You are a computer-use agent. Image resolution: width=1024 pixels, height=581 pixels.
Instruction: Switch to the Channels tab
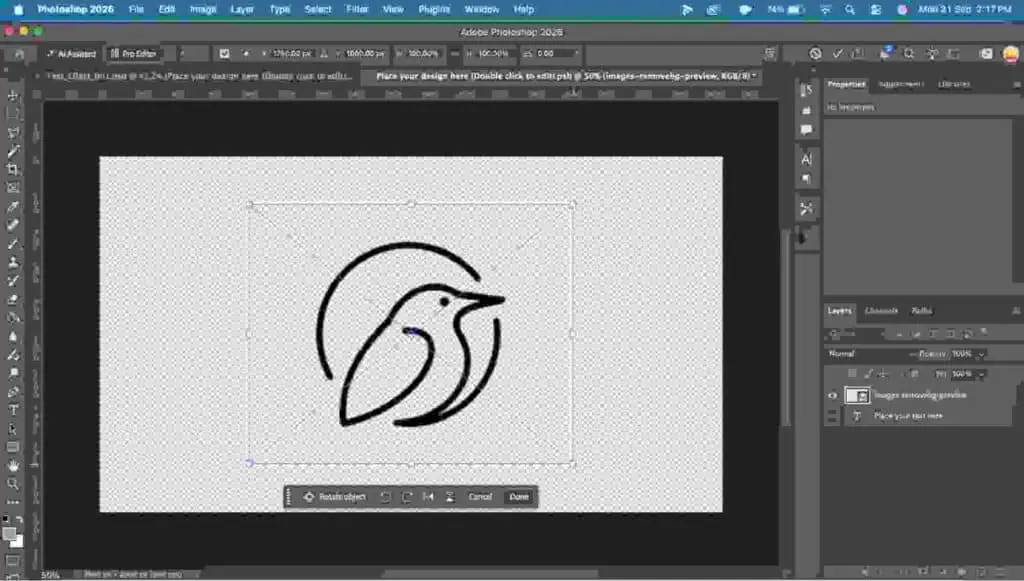pos(881,311)
